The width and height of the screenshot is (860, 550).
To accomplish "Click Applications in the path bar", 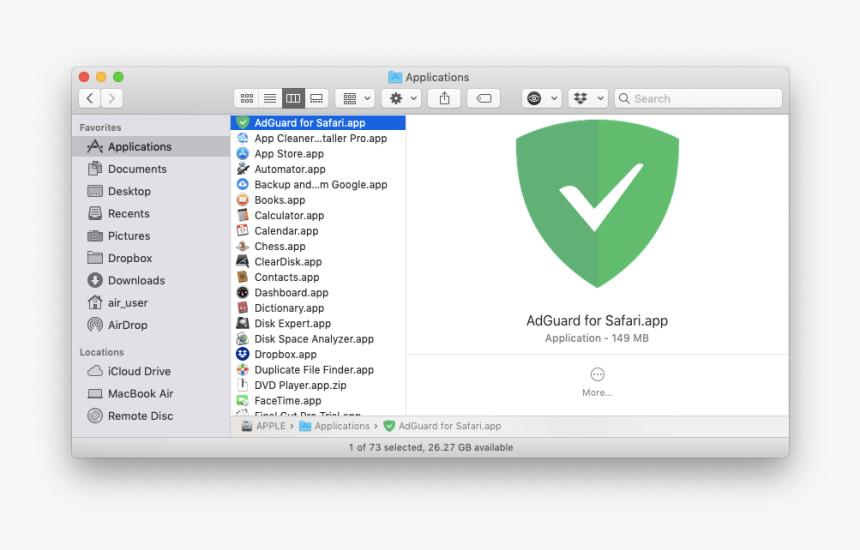I will (342, 426).
